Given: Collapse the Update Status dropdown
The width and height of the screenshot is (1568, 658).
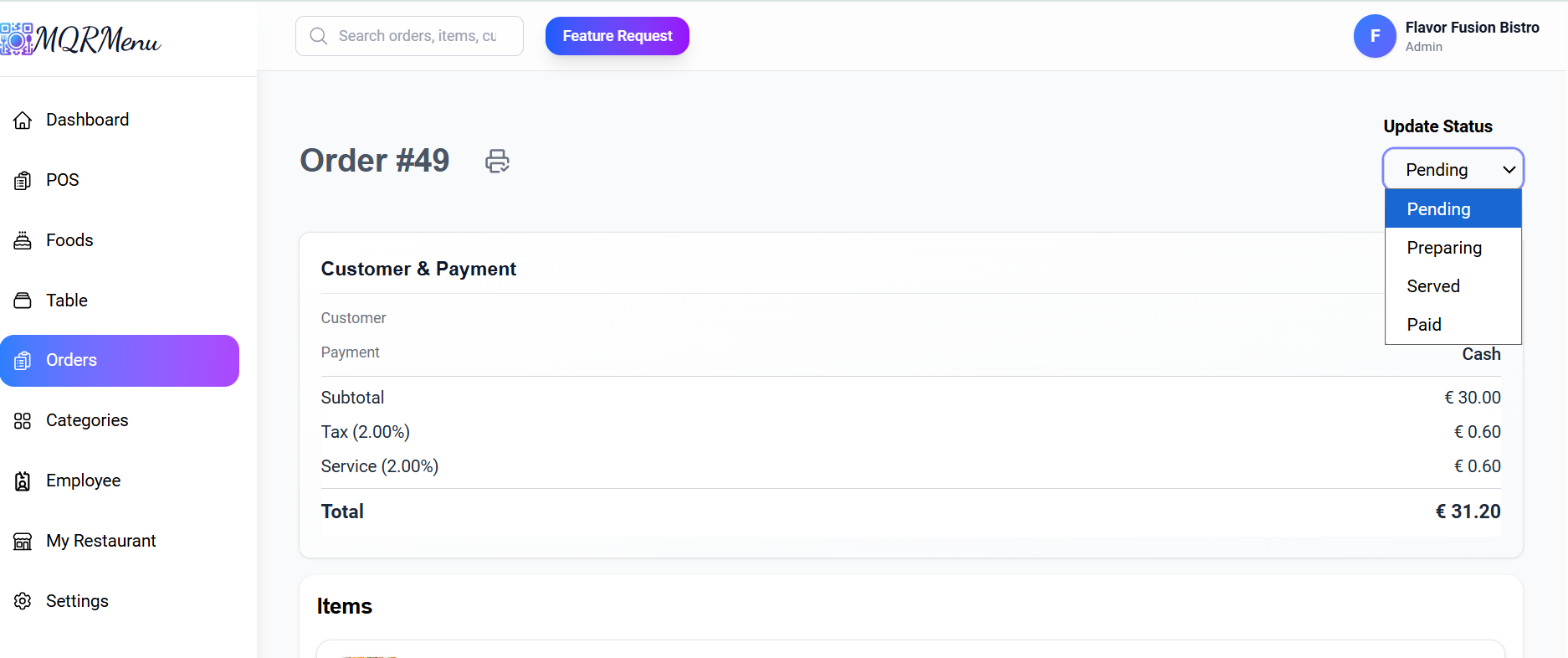Looking at the screenshot, I should [x=1453, y=170].
